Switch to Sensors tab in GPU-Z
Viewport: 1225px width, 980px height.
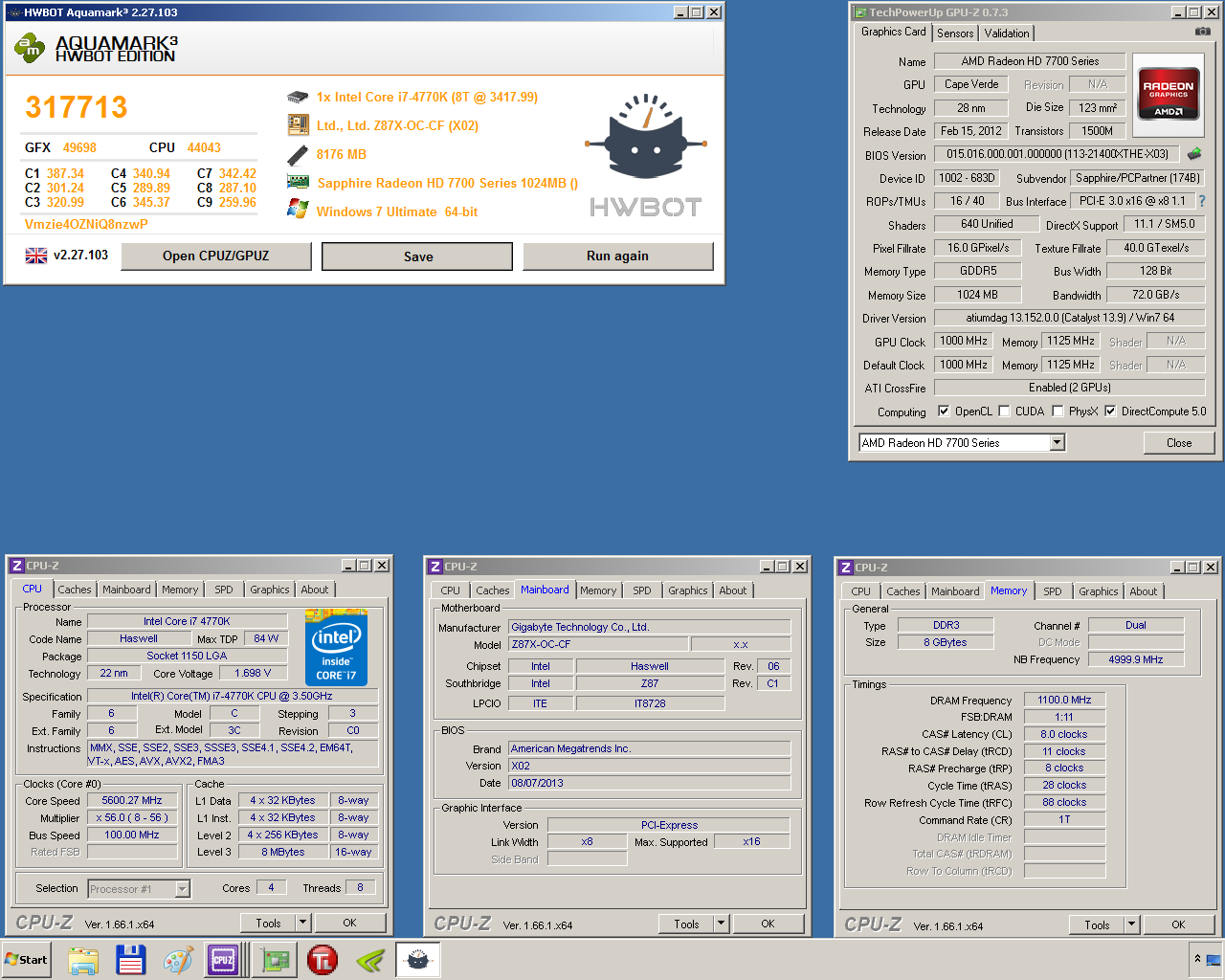click(x=955, y=33)
